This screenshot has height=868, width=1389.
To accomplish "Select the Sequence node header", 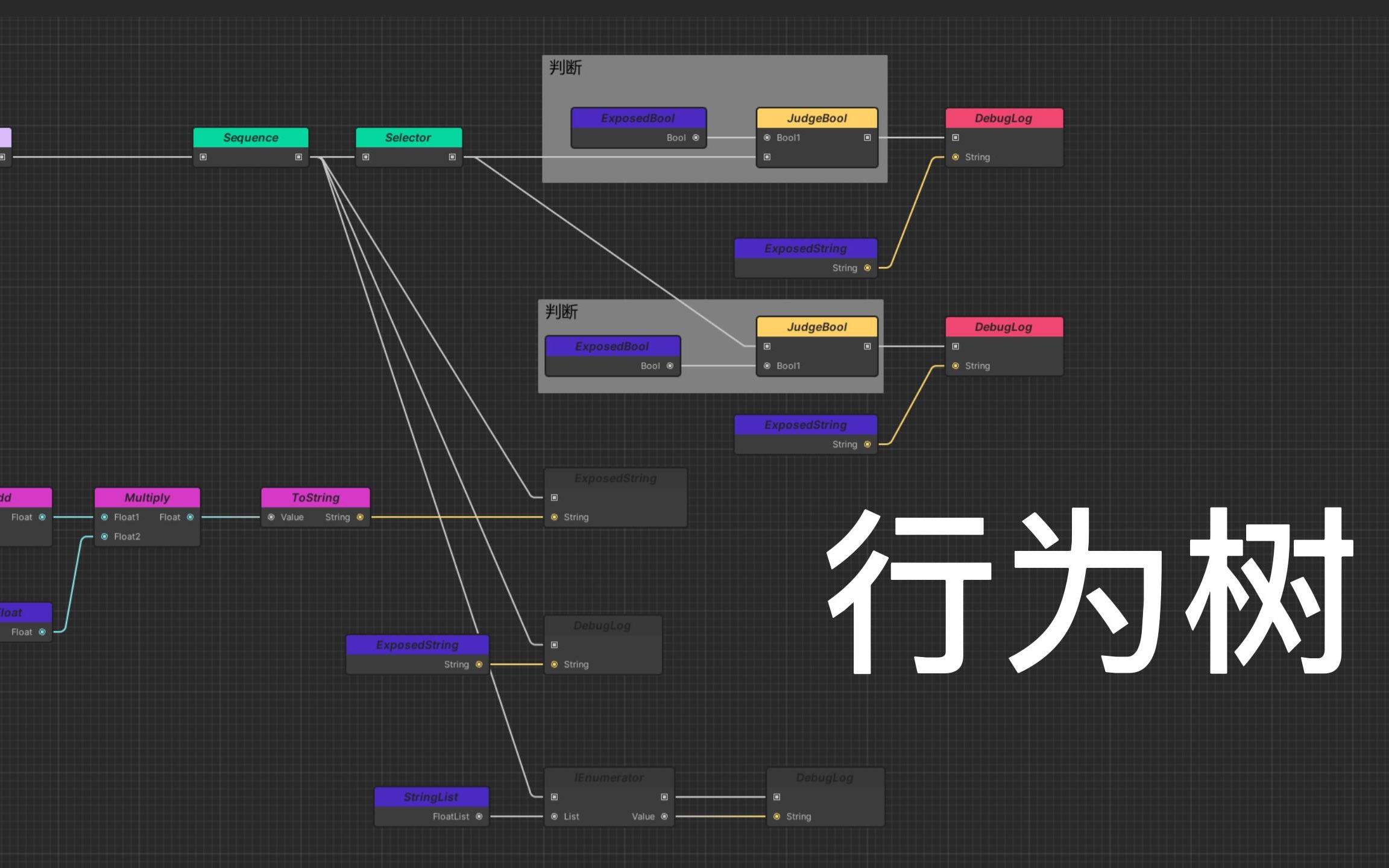I will pos(251,137).
